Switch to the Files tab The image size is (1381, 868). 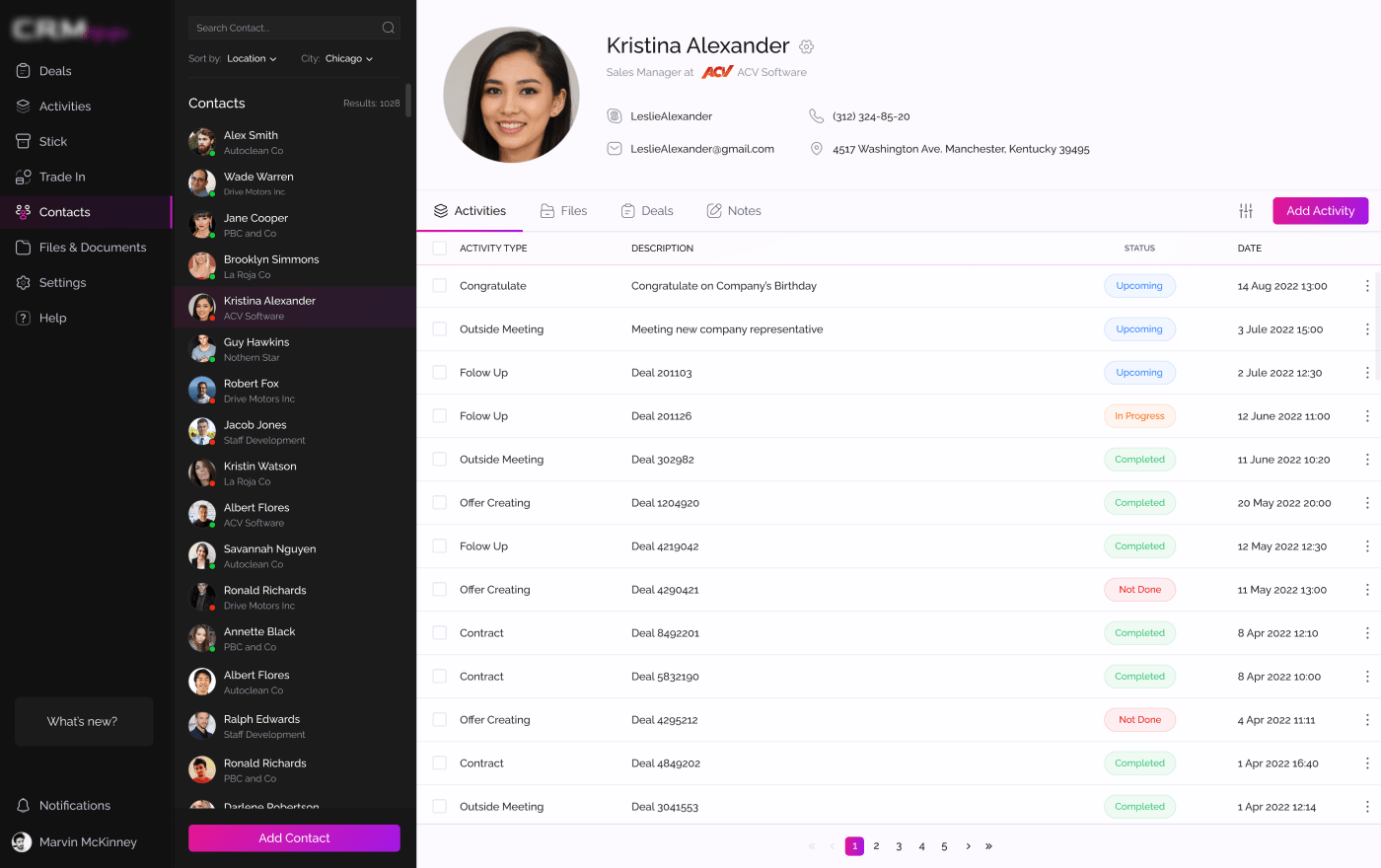tap(573, 210)
